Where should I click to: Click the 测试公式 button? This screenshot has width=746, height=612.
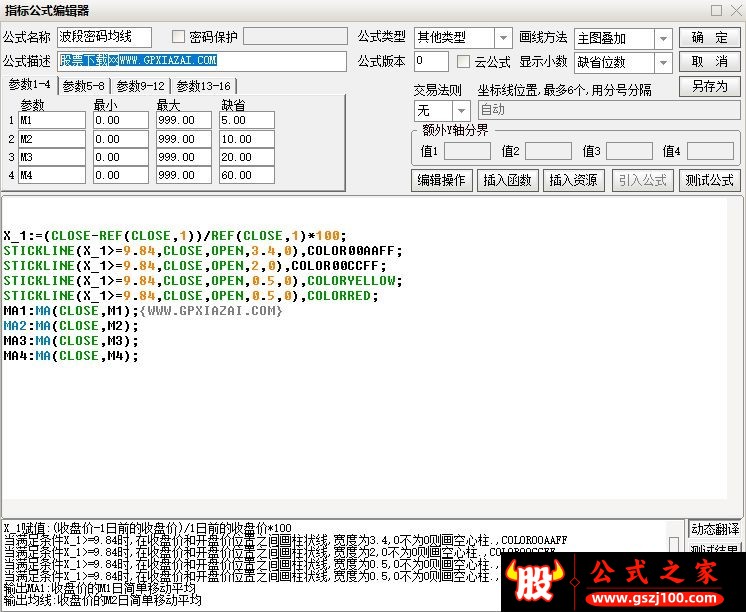709,180
